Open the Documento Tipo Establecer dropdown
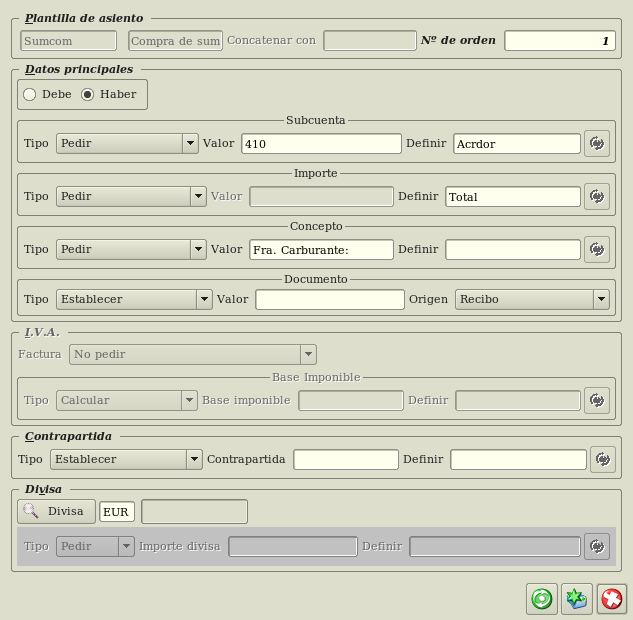This screenshot has height=620, width=633. click(x=134, y=299)
